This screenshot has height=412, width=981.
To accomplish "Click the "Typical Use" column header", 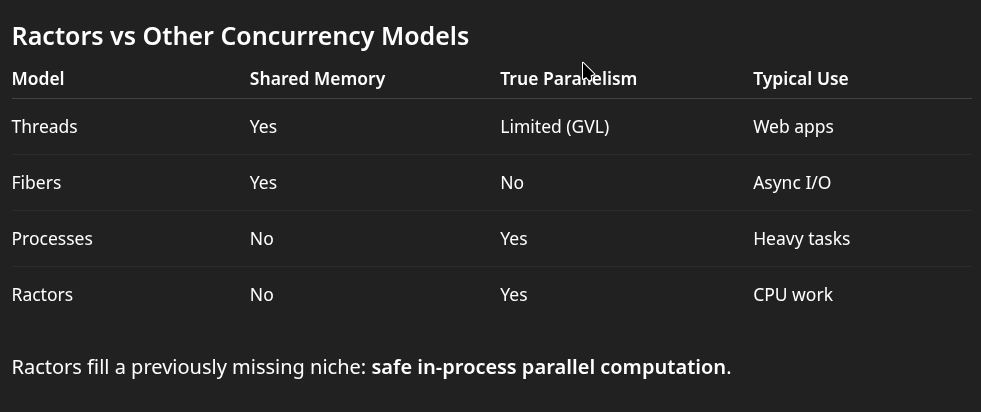I will click(800, 79).
